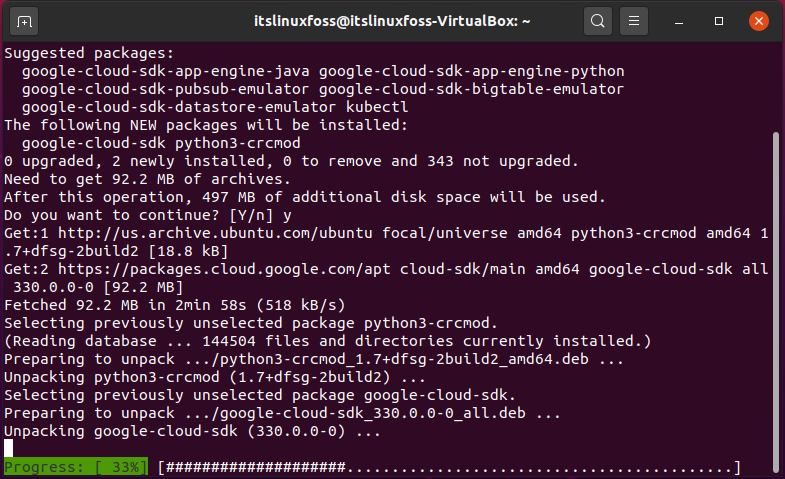Image resolution: width=785 pixels, height=479 pixels.
Task: Minimize the terminal window
Action: 679,22
